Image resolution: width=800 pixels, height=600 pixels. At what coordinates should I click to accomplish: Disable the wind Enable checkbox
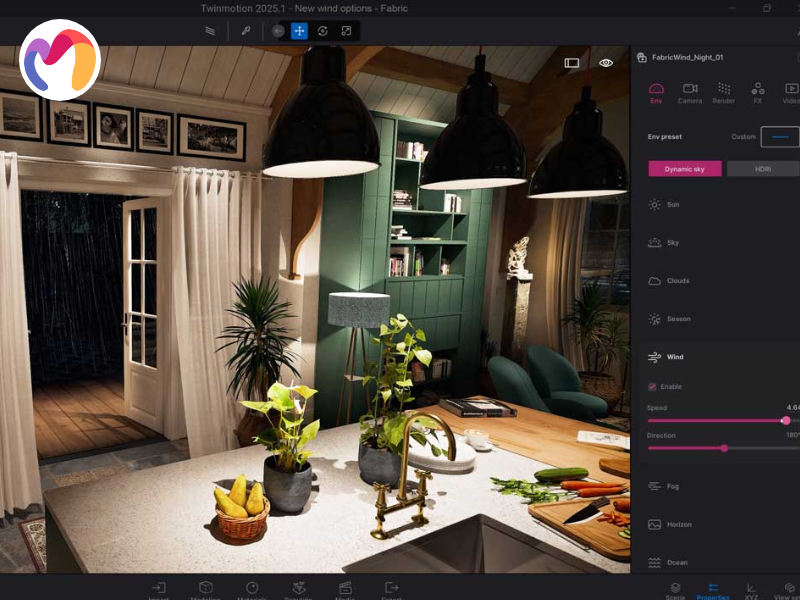pyautogui.click(x=653, y=386)
